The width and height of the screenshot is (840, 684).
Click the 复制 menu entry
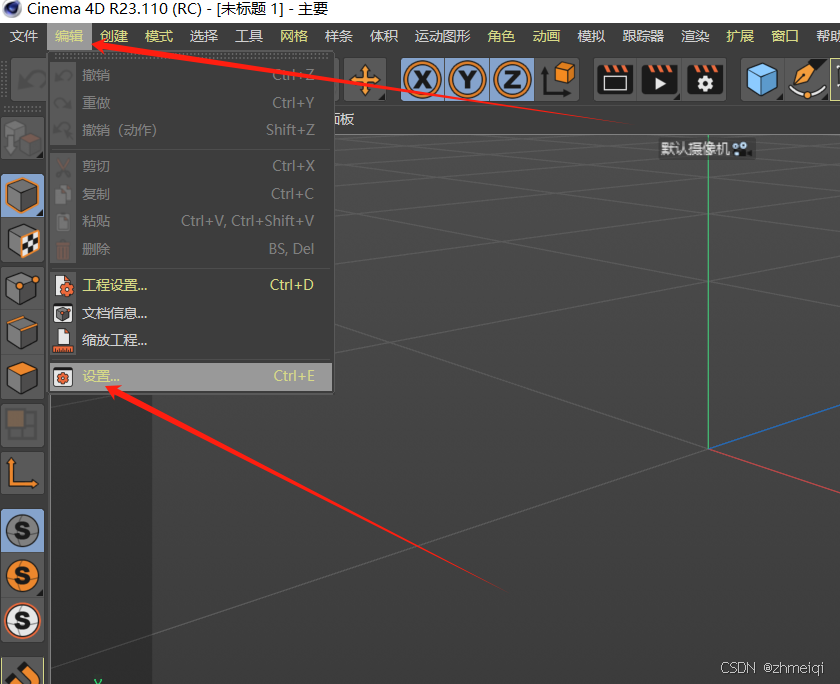[x=191, y=194]
